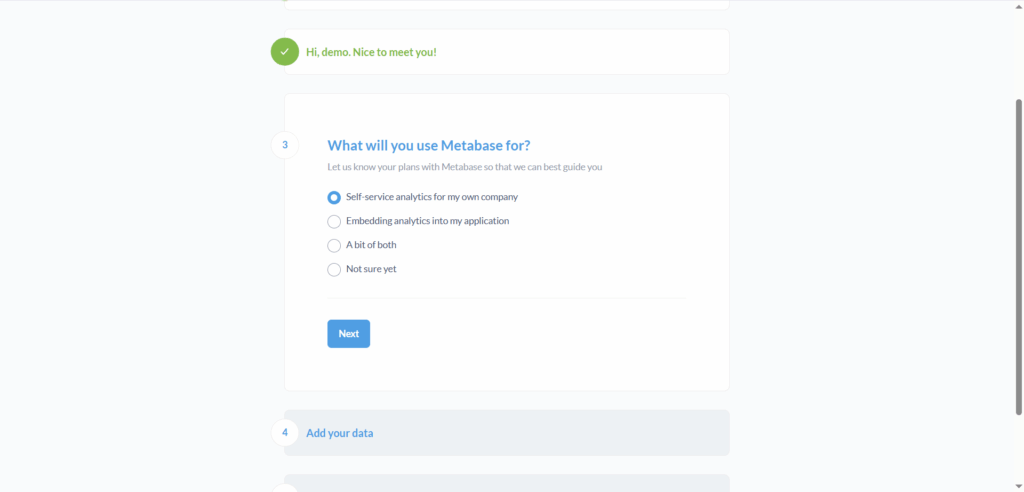The image size is (1024, 492).
Task: Click the green checkmark step icon
Action: (x=284, y=51)
